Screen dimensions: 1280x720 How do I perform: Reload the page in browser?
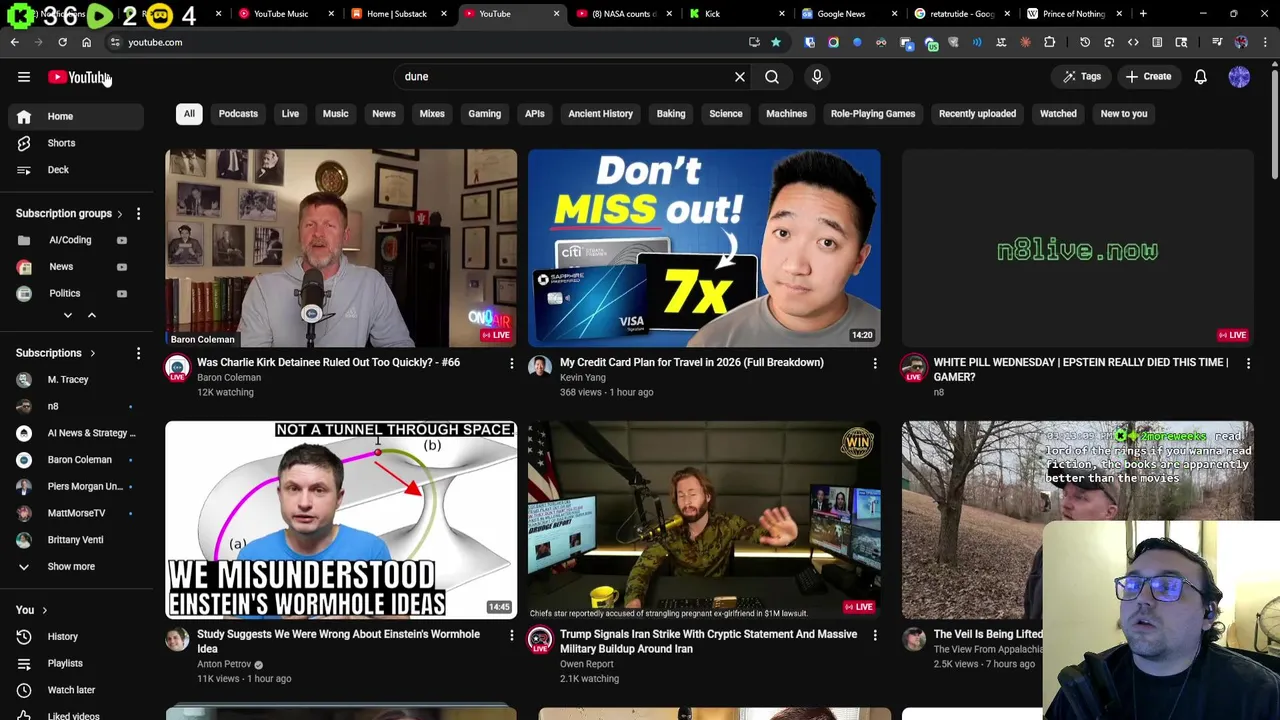[x=62, y=42]
